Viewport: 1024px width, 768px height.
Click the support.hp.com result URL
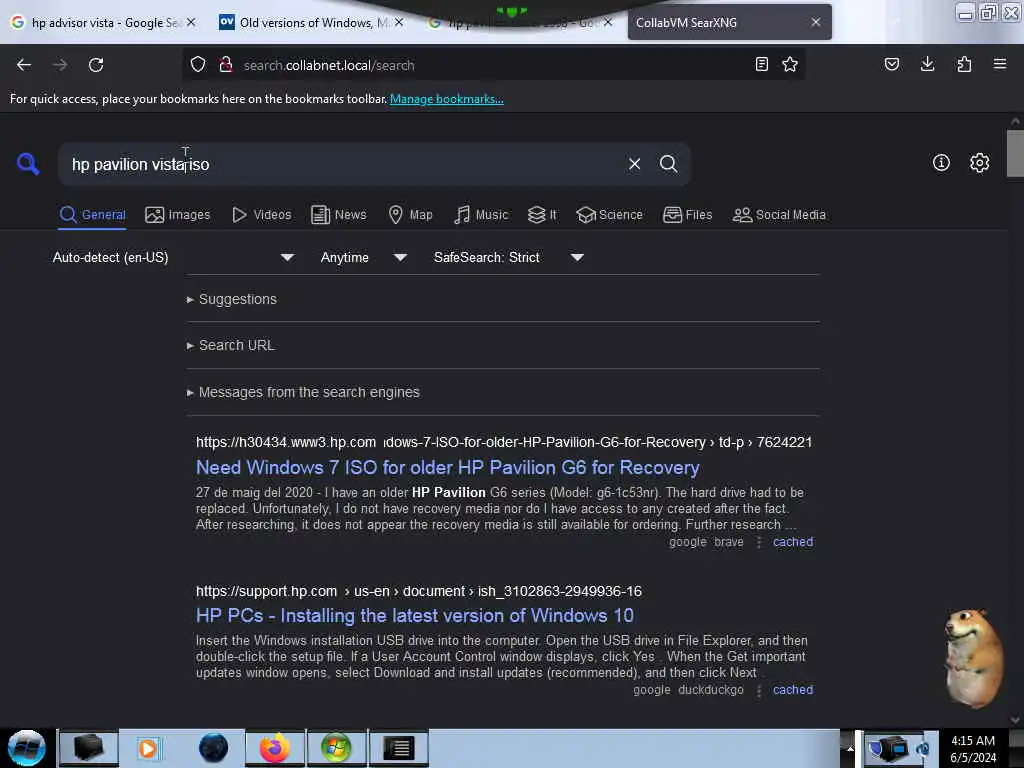click(x=419, y=591)
